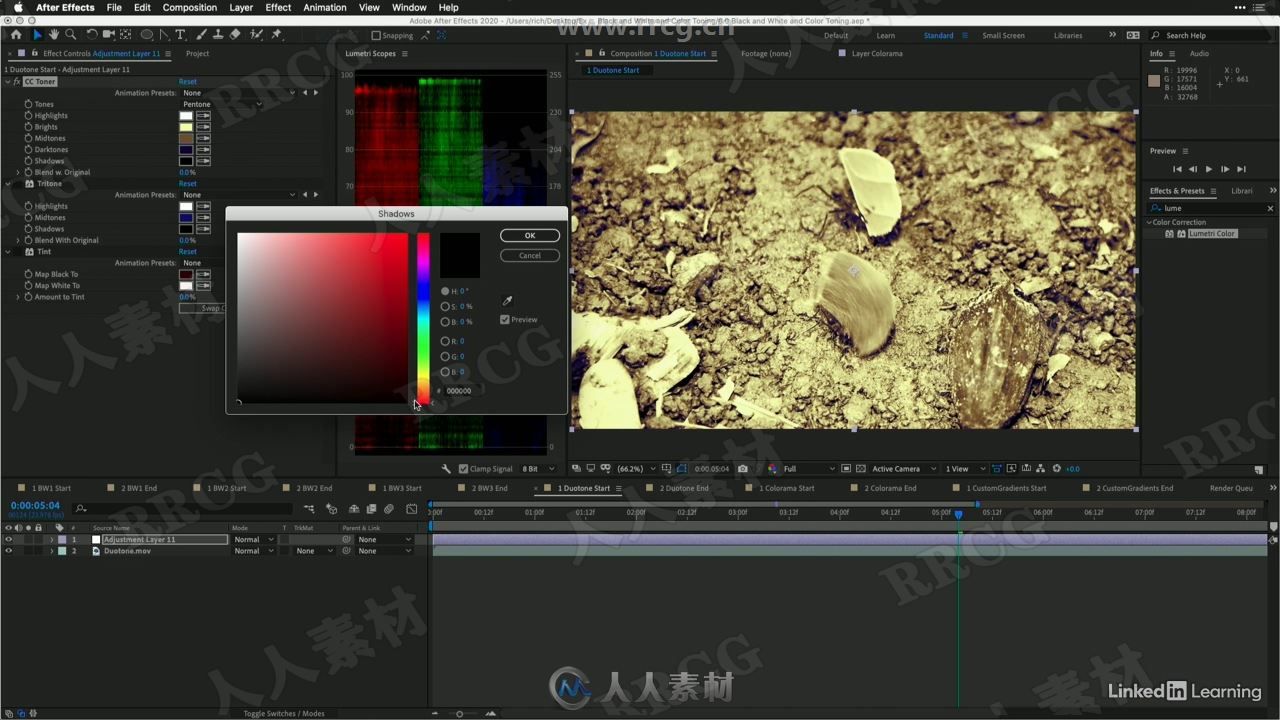Screen dimensions: 1280x720
Task: Click the timeline current time 0:00:05:04
Action: pos(35,505)
